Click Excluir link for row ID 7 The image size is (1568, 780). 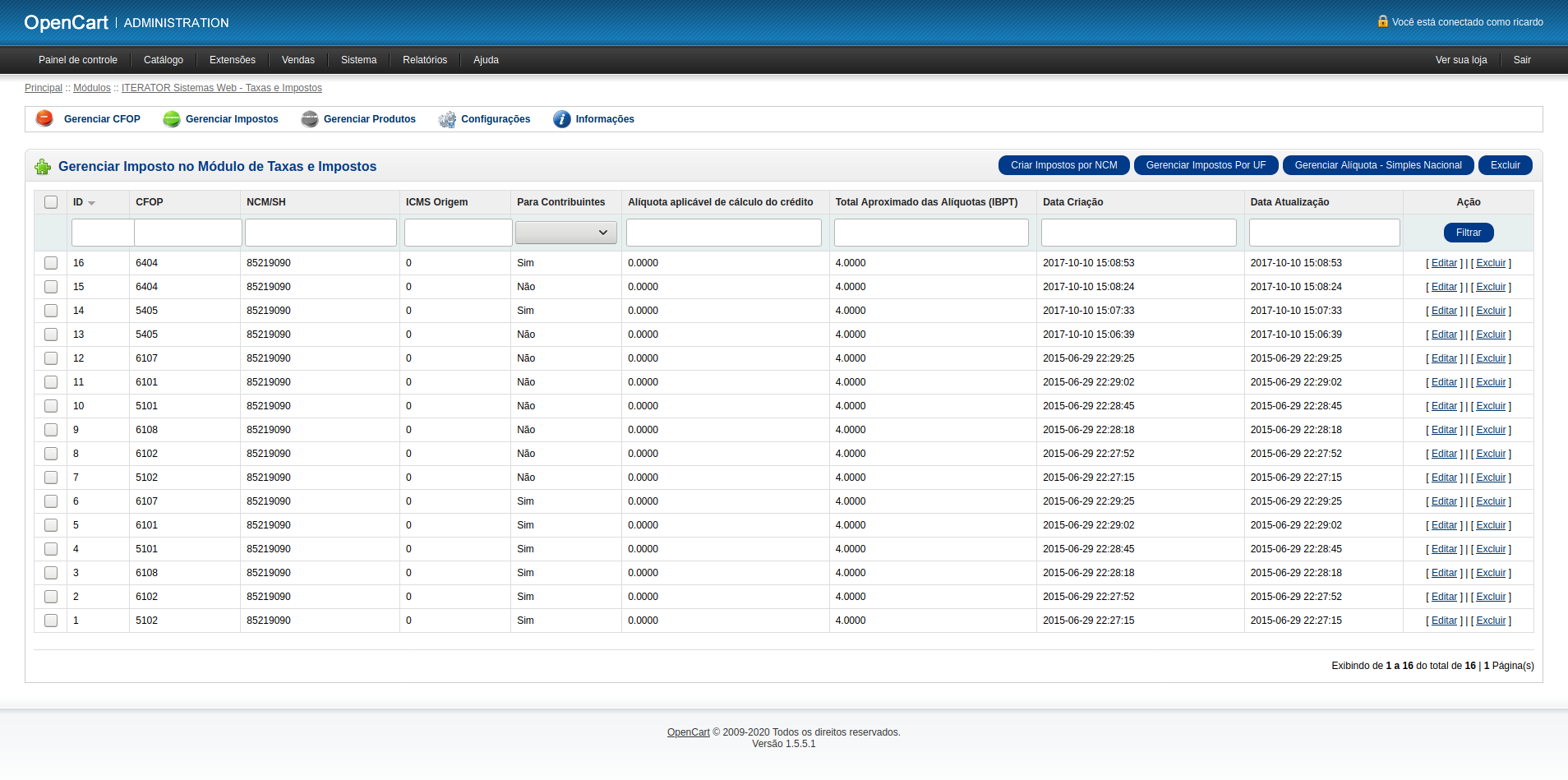point(1492,478)
